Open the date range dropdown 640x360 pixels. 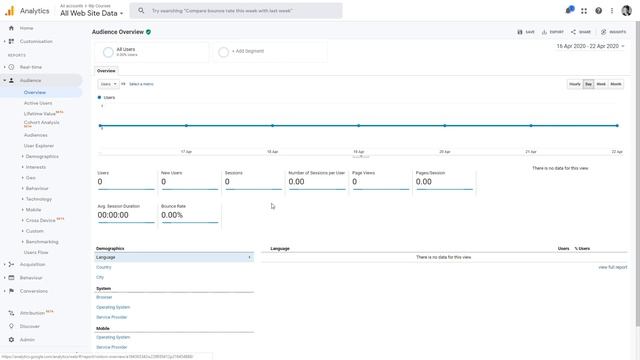point(590,46)
